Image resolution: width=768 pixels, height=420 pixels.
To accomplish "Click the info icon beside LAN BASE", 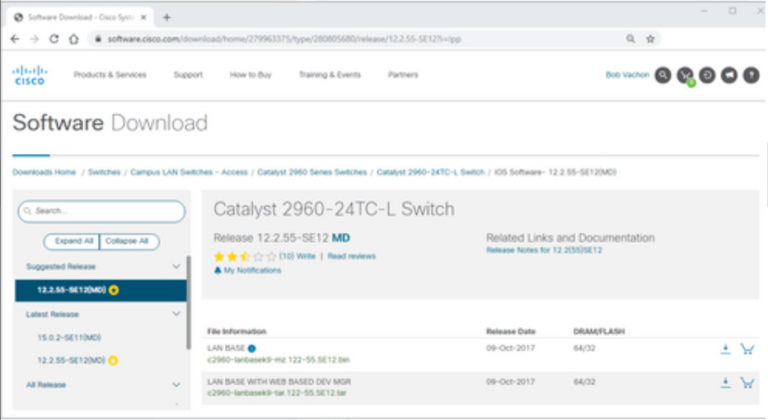I will [252, 348].
